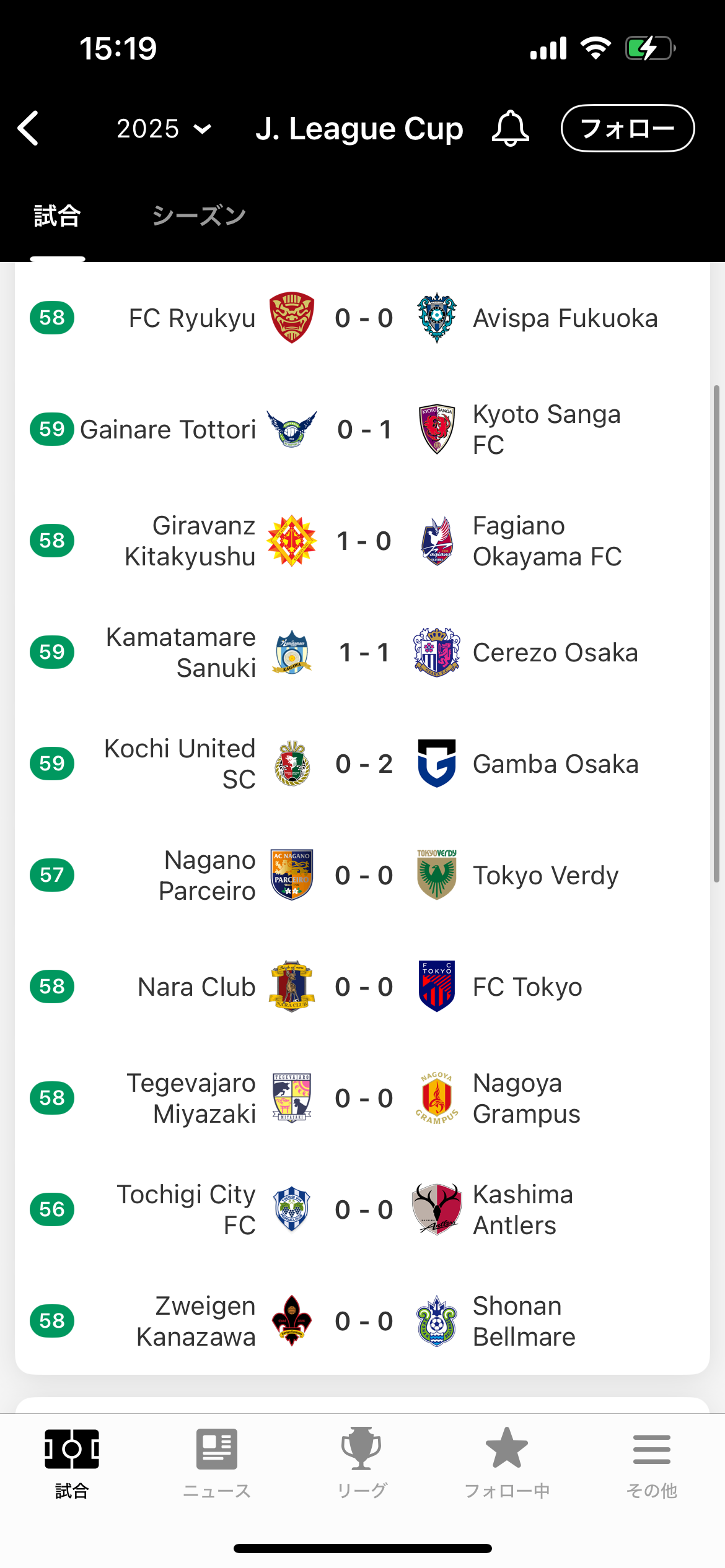Screen dimensions: 725x1568
Task: Tap the フォロー follow button
Action: (628, 128)
